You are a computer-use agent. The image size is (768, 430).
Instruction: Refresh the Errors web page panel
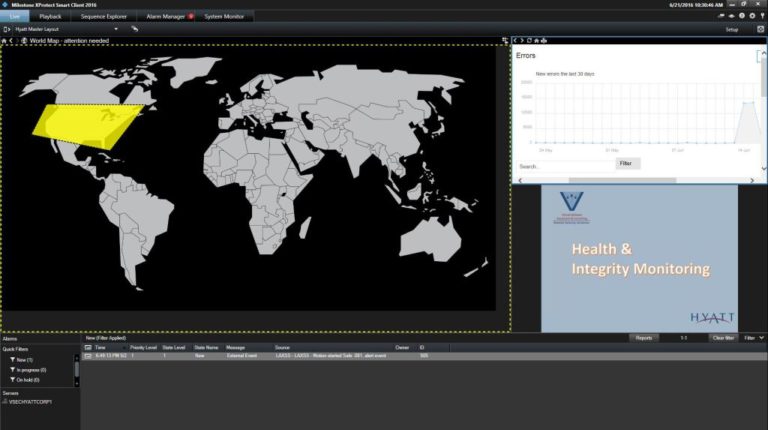529,41
